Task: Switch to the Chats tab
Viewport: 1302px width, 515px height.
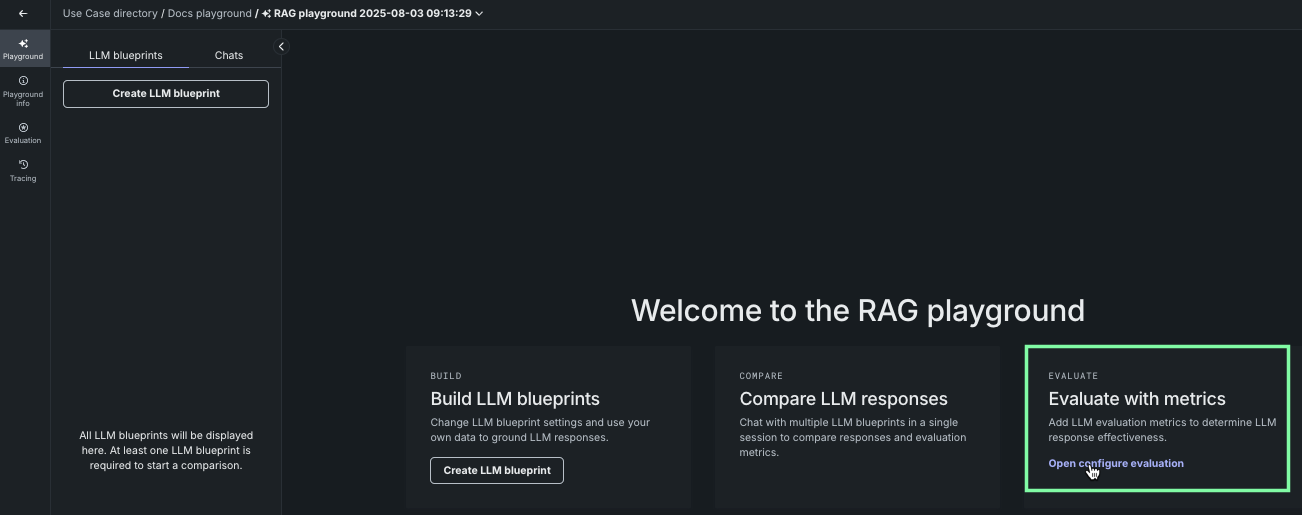Action: click(229, 55)
